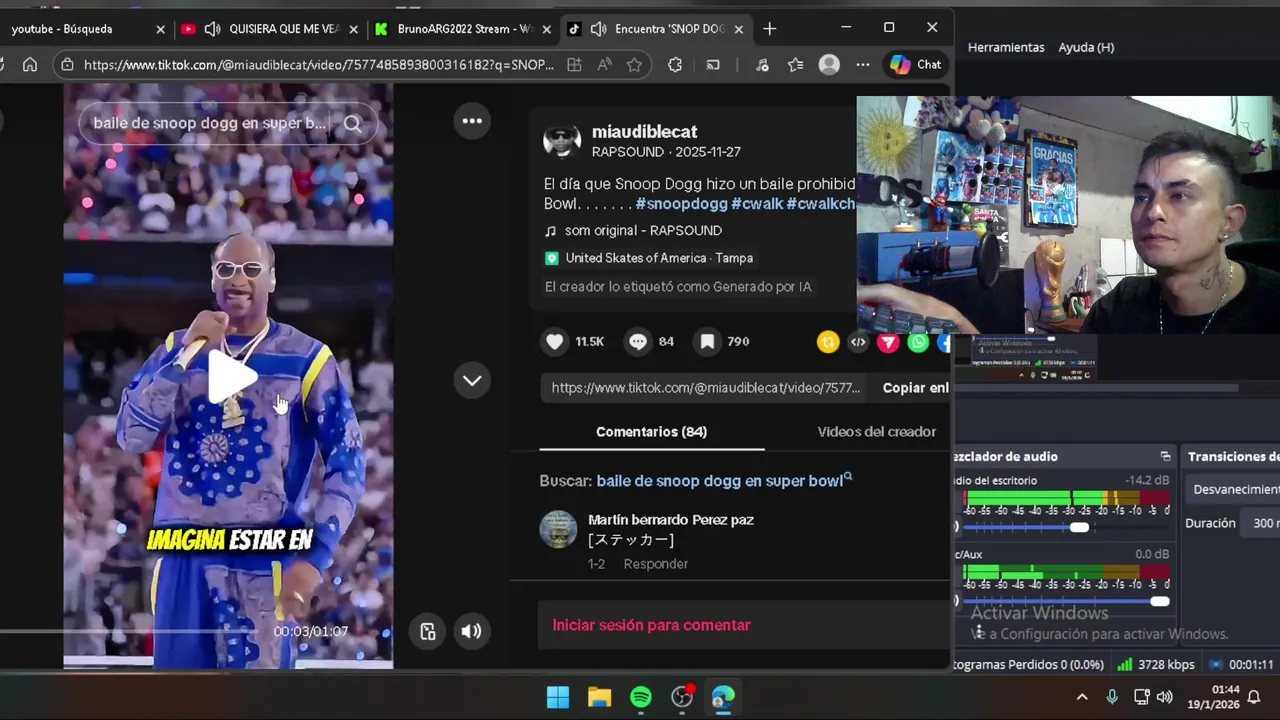Send to friends with the red paper-plane icon
The image size is (1280, 720).
click(x=888, y=342)
